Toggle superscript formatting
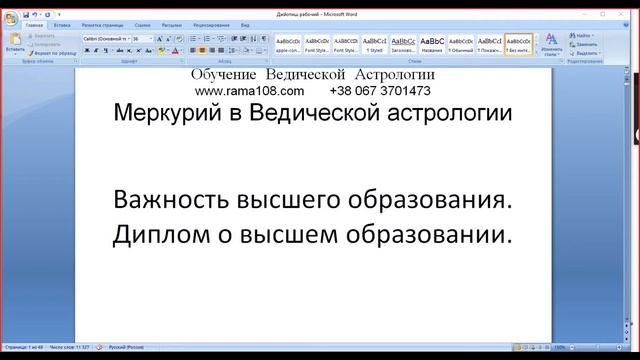640x360 pixels. coord(138,51)
